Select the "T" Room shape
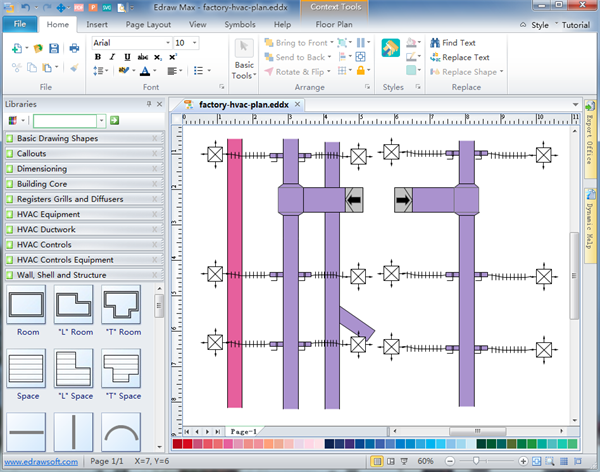The height and width of the screenshot is (472, 600). pyautogui.click(x=121, y=304)
